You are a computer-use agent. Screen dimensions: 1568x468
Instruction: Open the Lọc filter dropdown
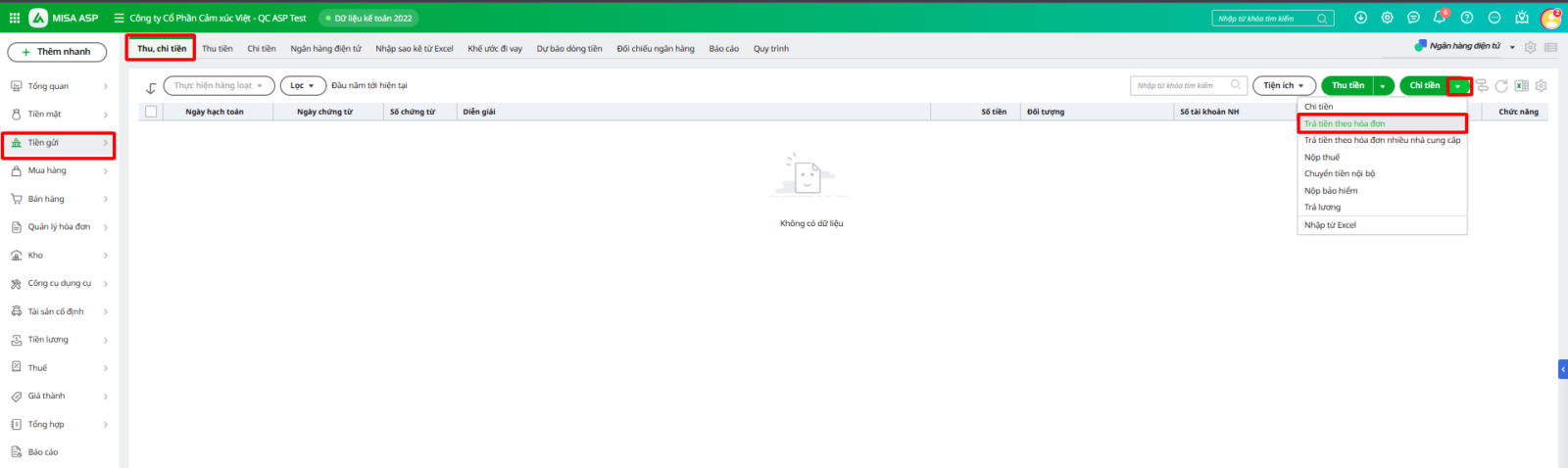(302, 86)
